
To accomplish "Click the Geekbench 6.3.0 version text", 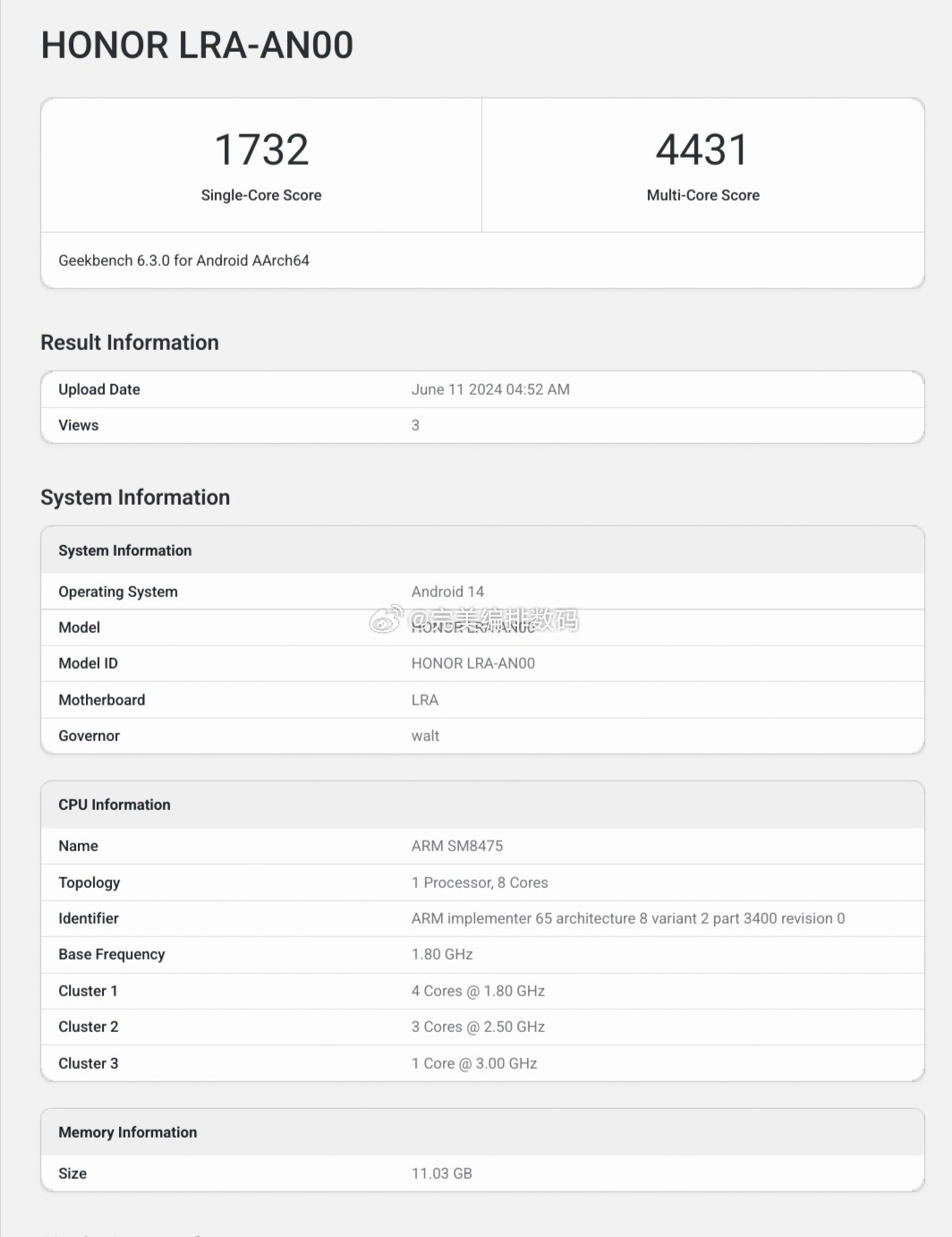I will 183,260.
